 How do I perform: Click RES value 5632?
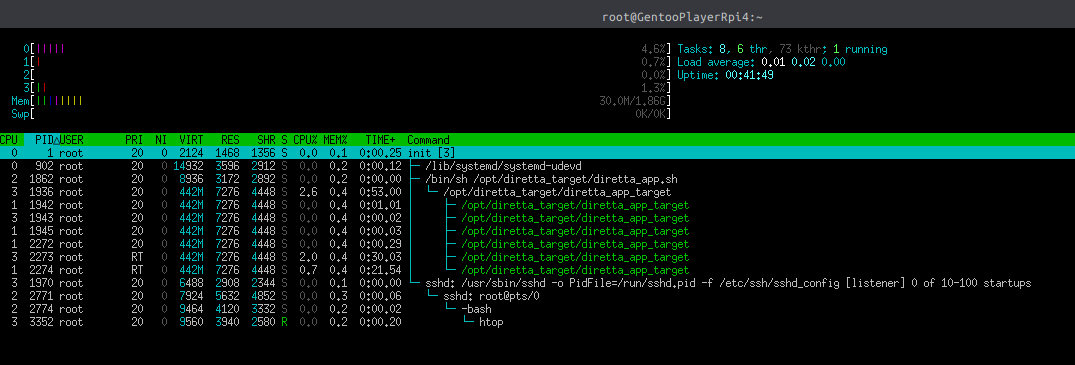[x=228, y=296]
